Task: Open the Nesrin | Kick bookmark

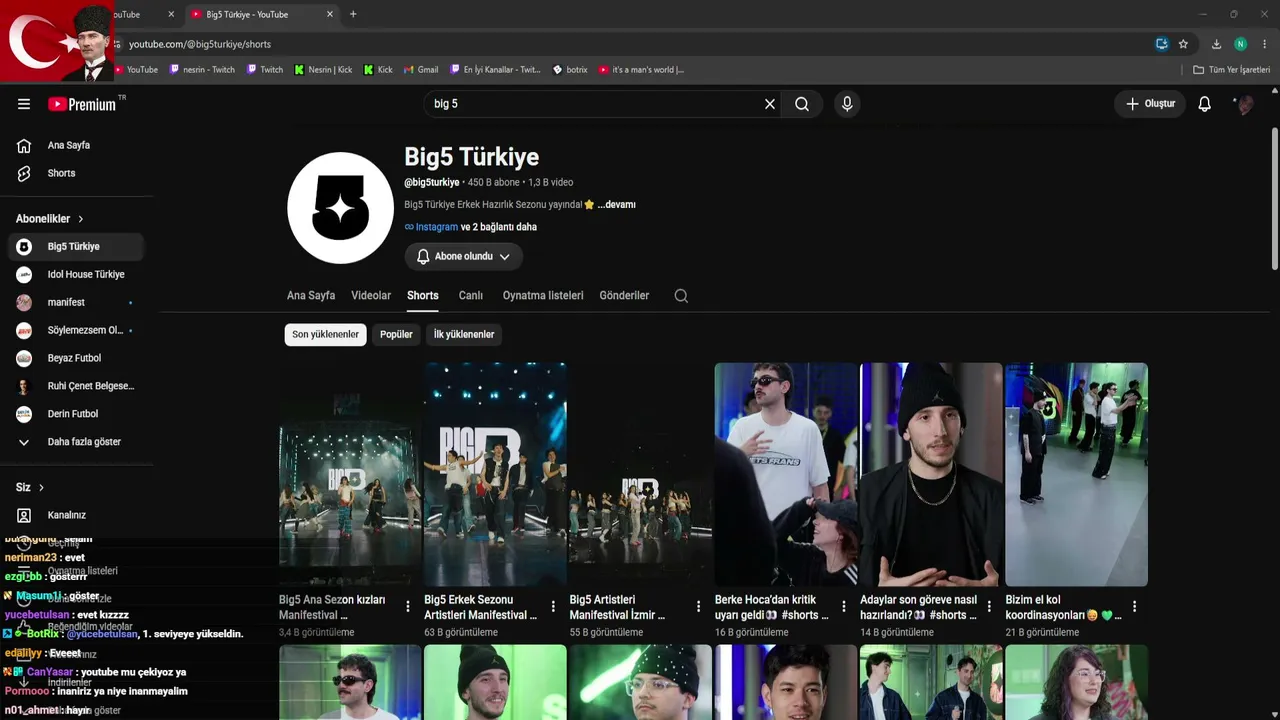Action: point(323,70)
